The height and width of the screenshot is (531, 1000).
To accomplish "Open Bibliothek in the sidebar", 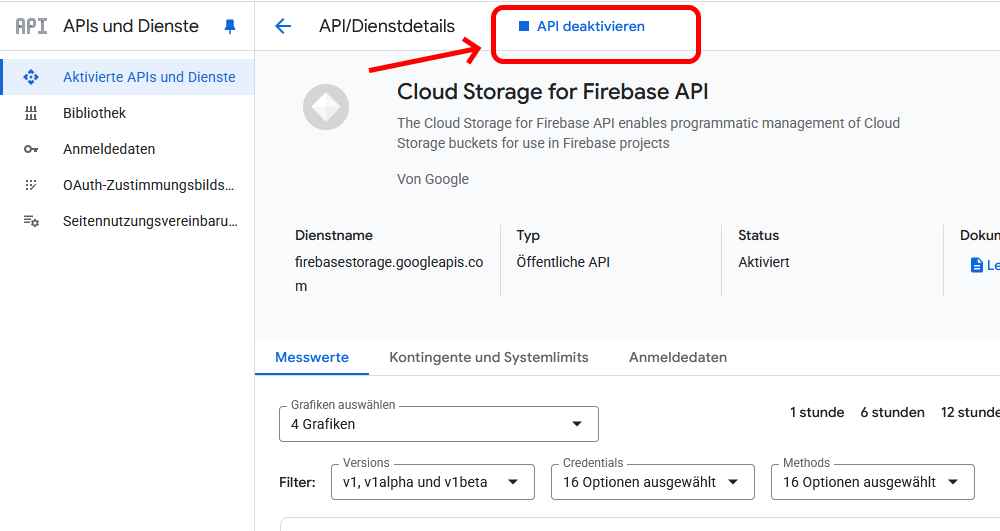I will coord(94,113).
